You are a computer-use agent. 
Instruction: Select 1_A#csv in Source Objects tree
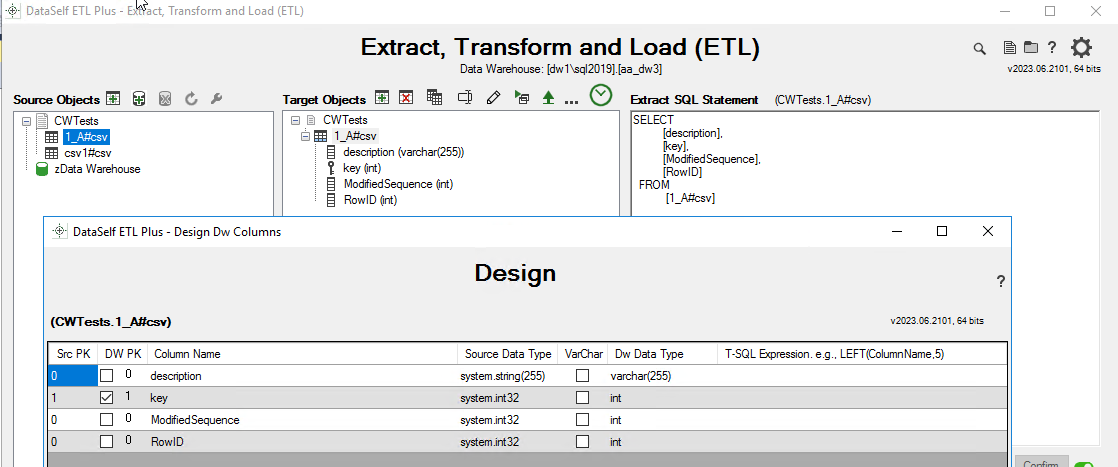pos(86,137)
